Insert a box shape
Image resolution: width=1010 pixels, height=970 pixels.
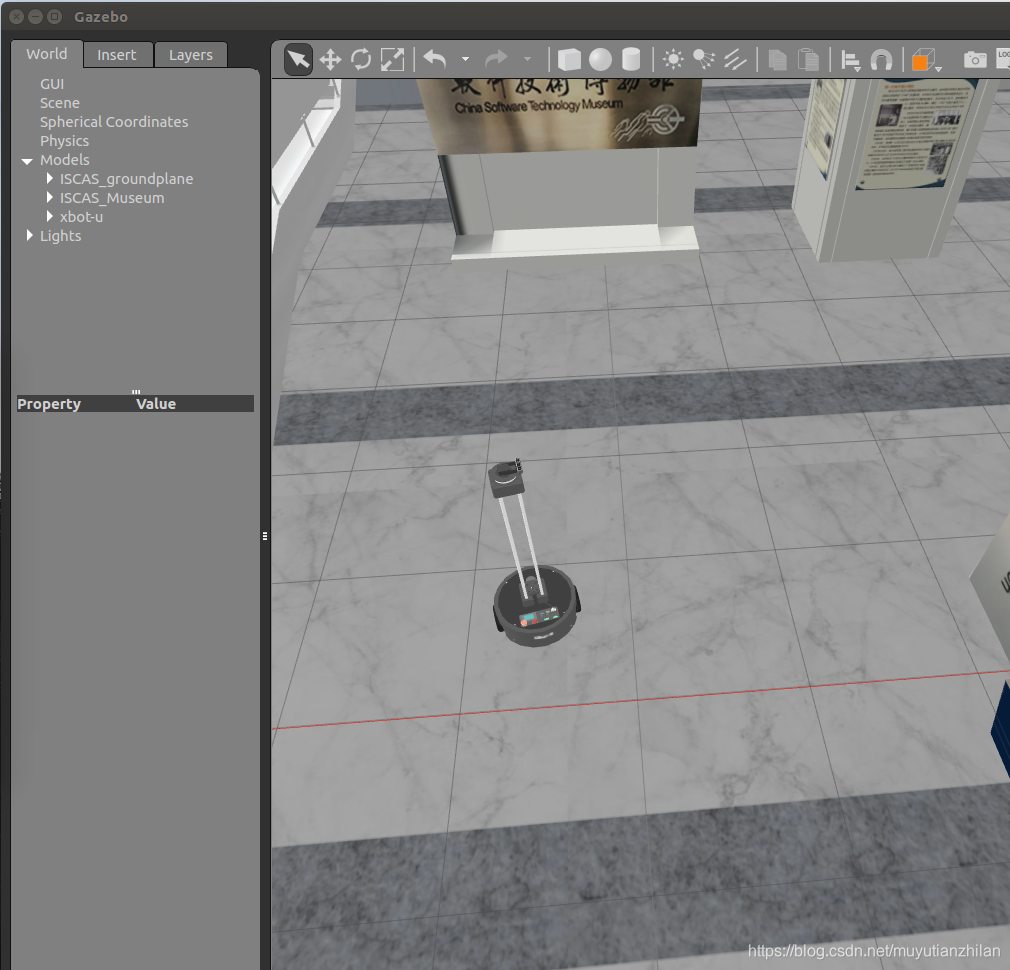click(x=569, y=60)
